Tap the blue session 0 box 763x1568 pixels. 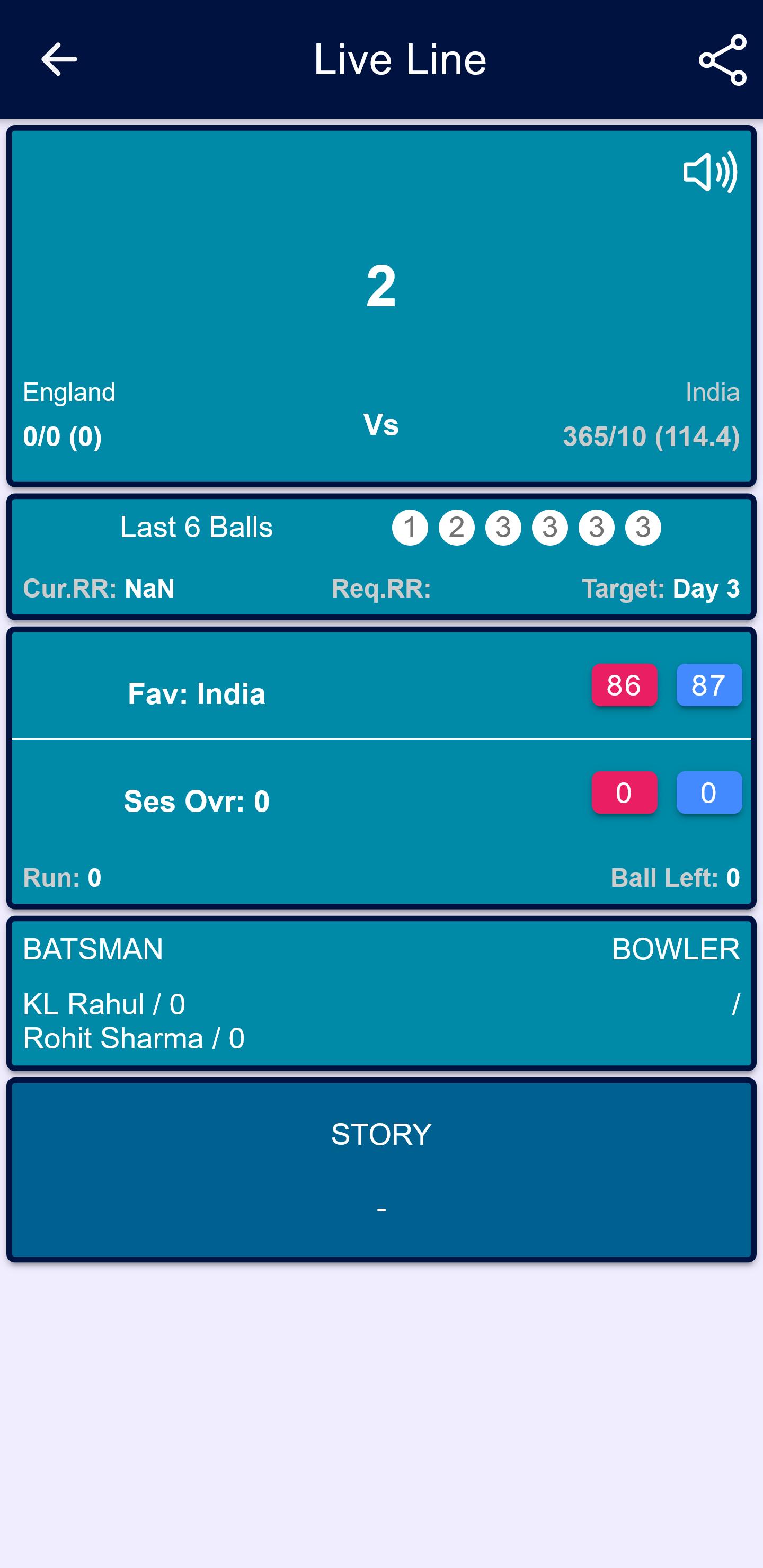point(709,792)
